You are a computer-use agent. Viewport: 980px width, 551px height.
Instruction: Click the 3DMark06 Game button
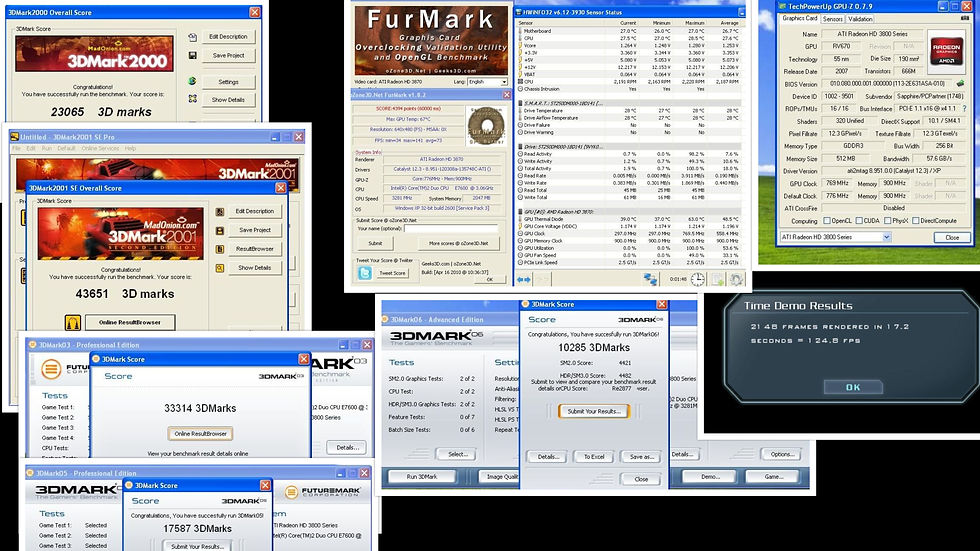tap(774, 477)
